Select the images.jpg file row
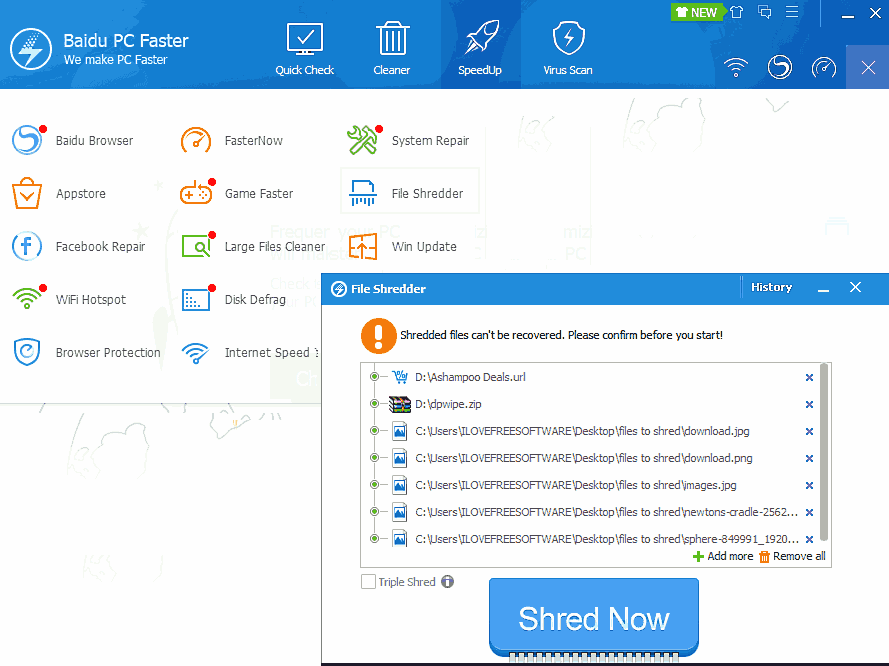 coord(590,485)
